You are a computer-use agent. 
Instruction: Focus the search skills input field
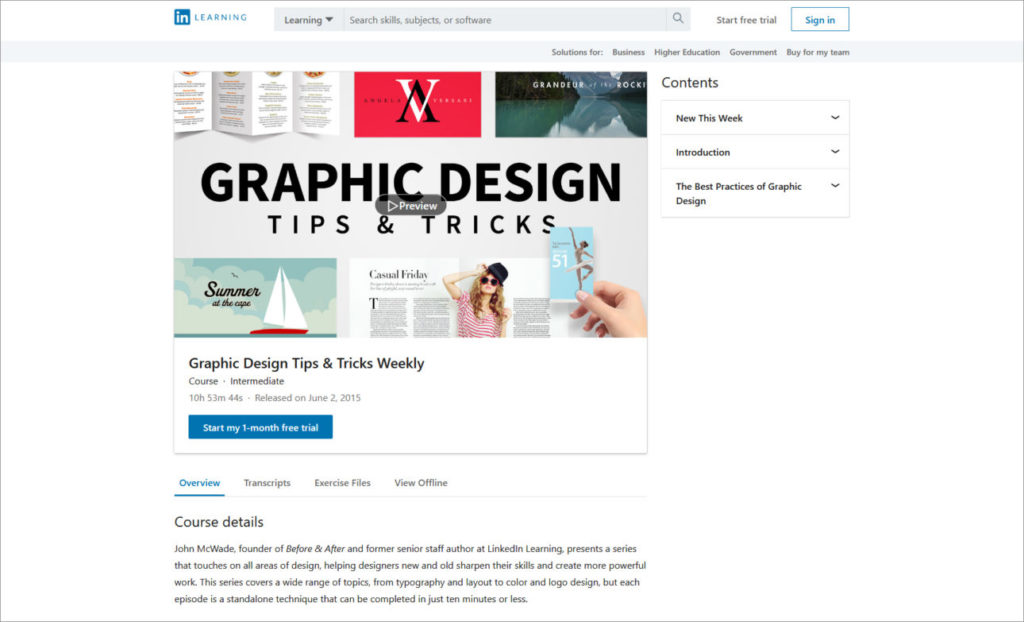point(505,20)
